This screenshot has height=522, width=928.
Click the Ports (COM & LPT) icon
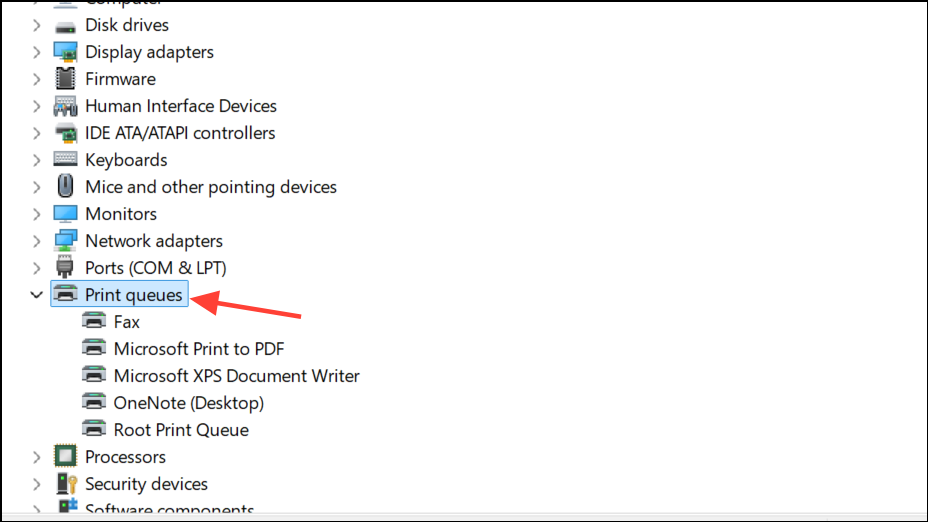[65, 268]
